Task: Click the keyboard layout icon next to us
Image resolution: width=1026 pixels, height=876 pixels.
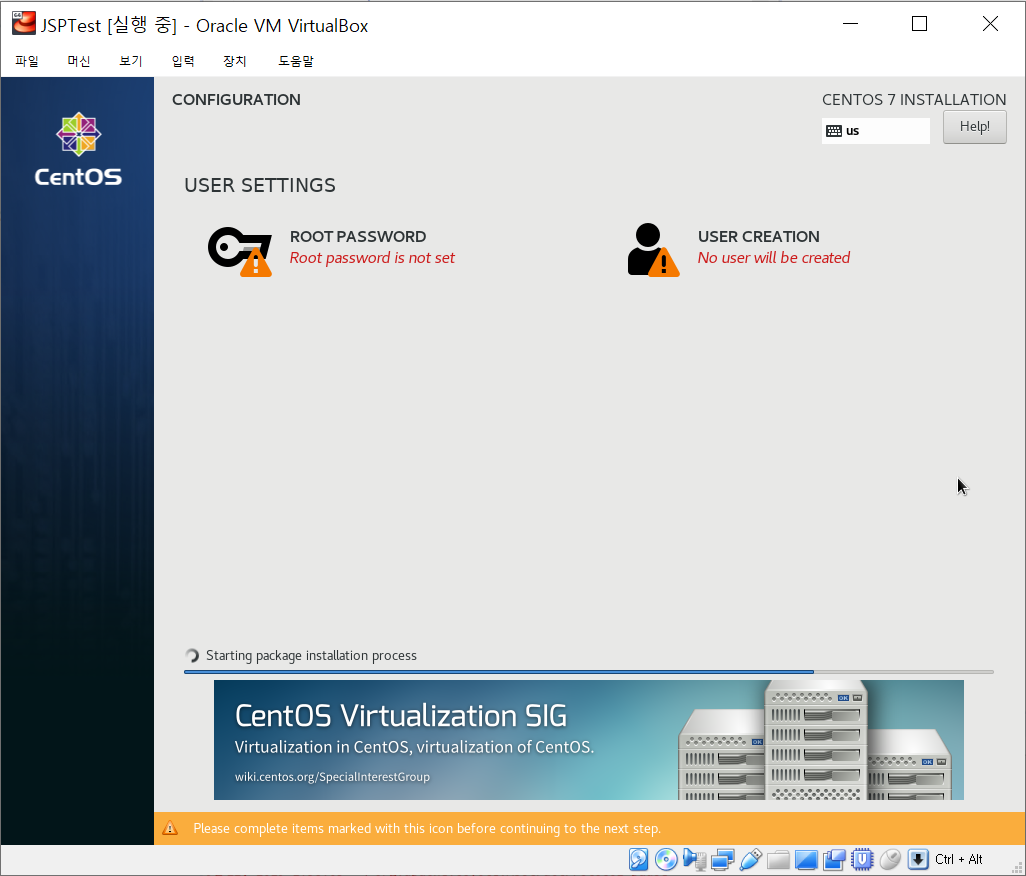Action: (x=834, y=131)
